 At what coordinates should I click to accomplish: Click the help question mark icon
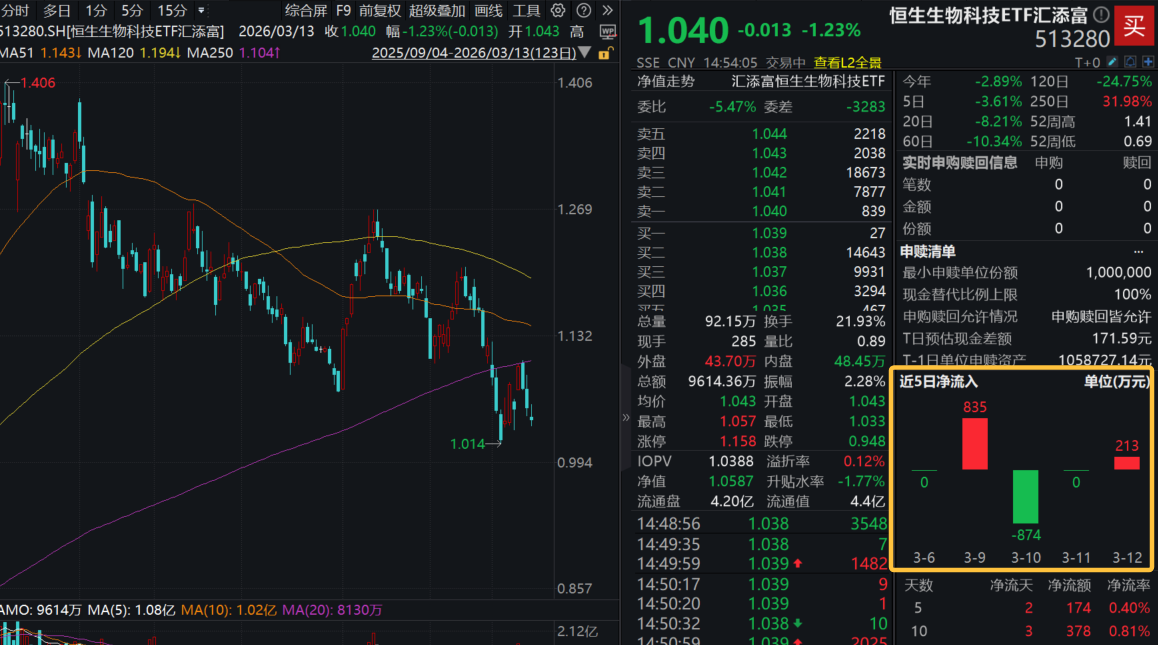pos(582,11)
